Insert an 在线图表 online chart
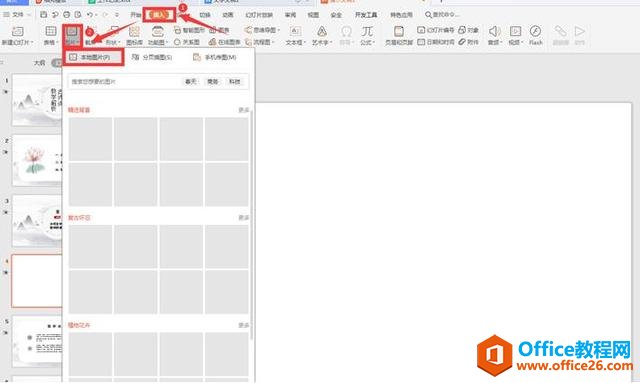640x383 pixels. point(224,42)
